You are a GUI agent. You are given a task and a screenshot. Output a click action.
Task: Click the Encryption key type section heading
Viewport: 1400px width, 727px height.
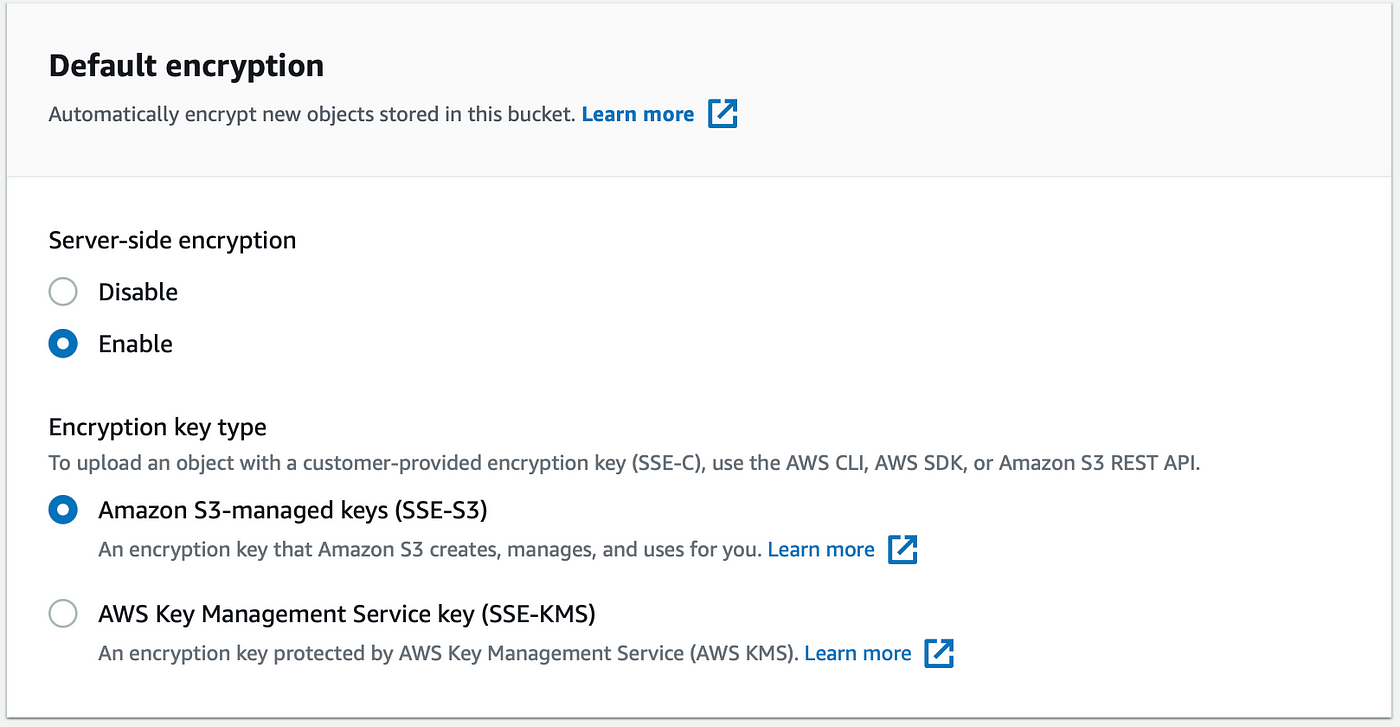click(x=158, y=427)
